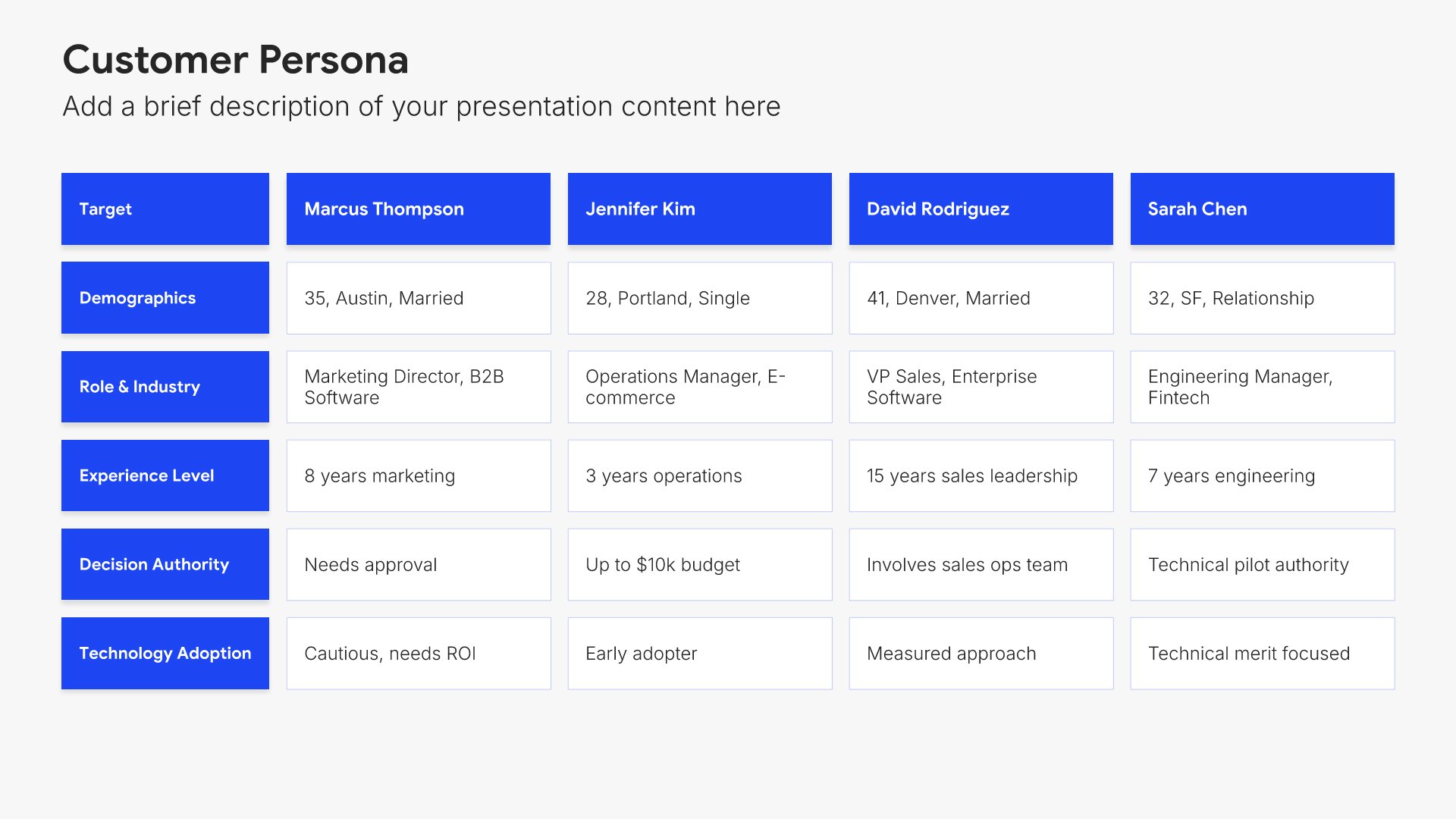Select the '41, Denver, Married' cell
The width and height of the screenshot is (1456, 819).
click(x=981, y=298)
